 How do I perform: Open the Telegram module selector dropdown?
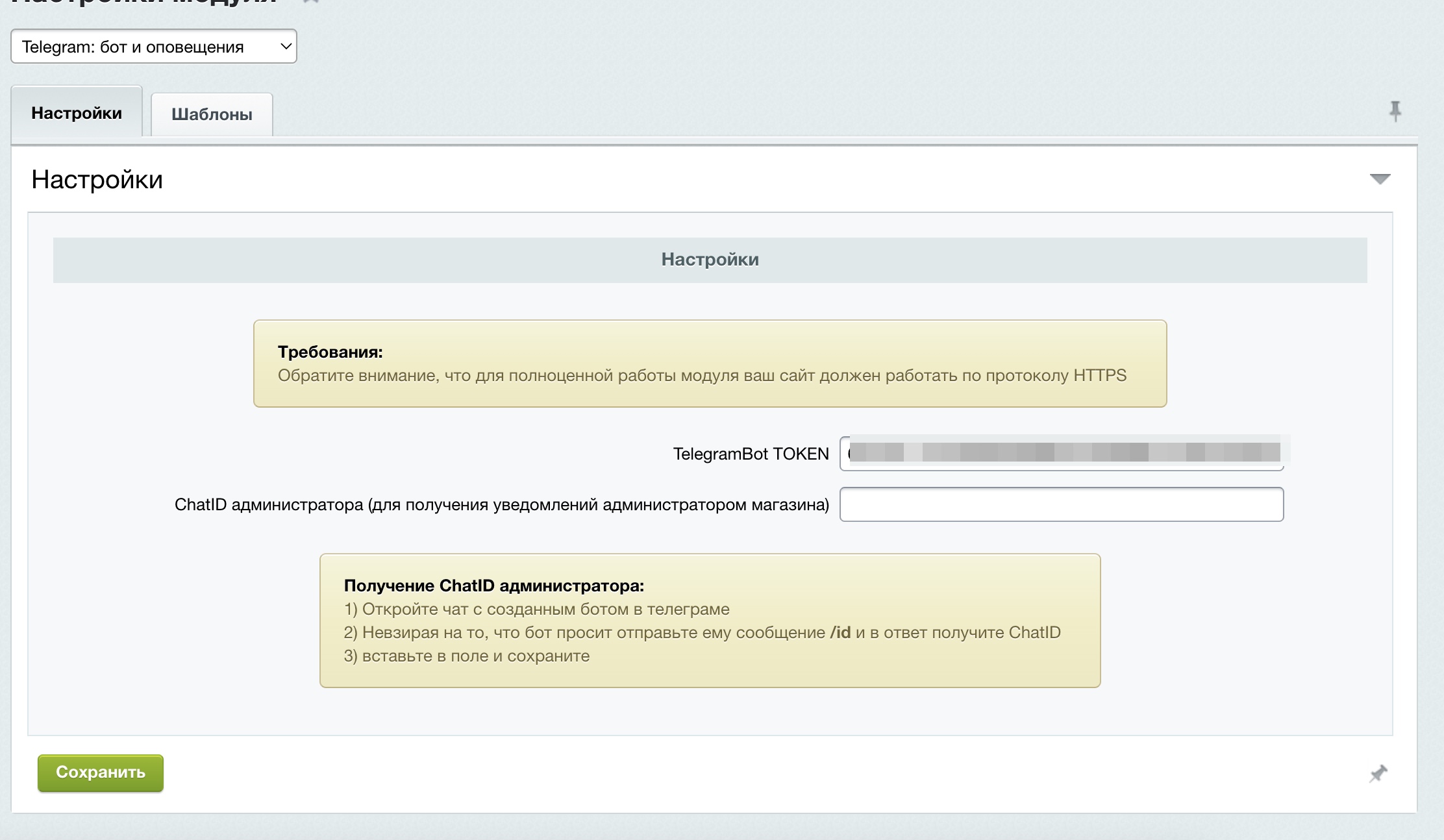pos(153,47)
